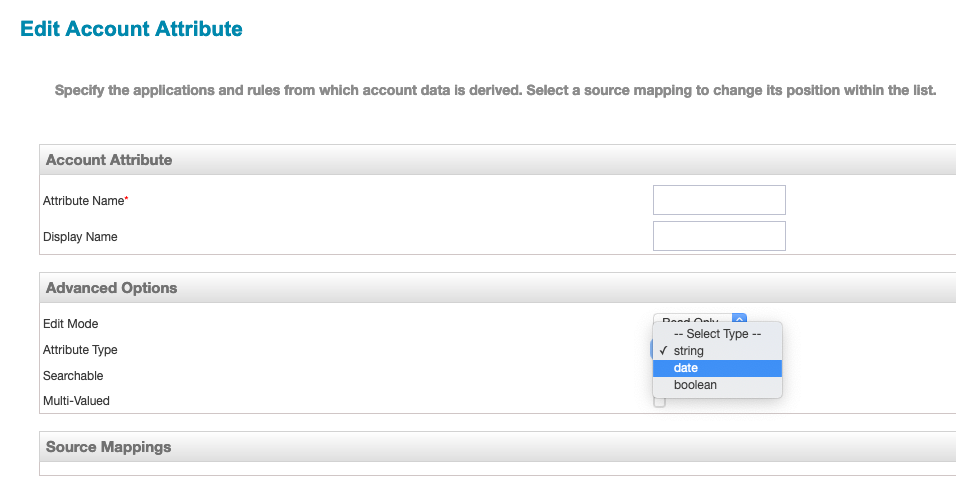
Task: Click the blue arrow on Edit Mode dropdown
Action: pyautogui.click(x=739, y=318)
